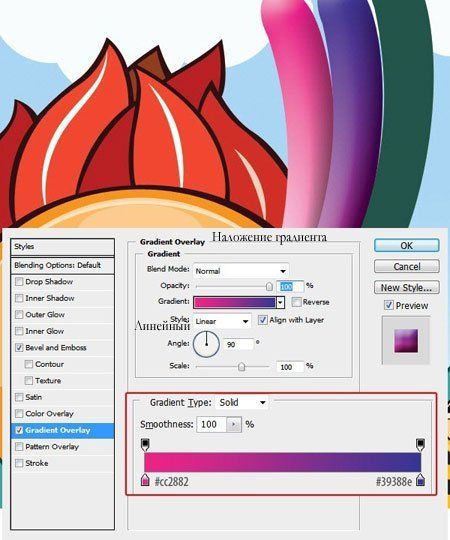Enable the Outer Glow checkbox
Image resolution: width=450 pixels, height=540 pixels.
click(19, 315)
